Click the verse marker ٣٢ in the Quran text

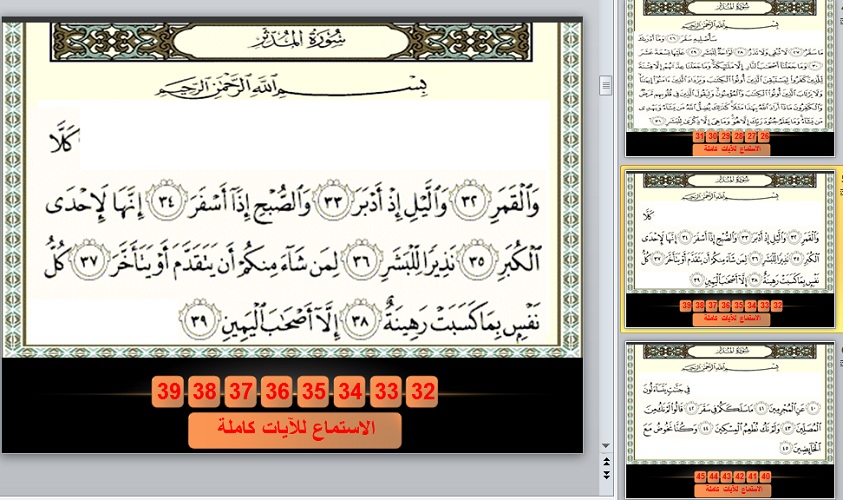point(469,201)
